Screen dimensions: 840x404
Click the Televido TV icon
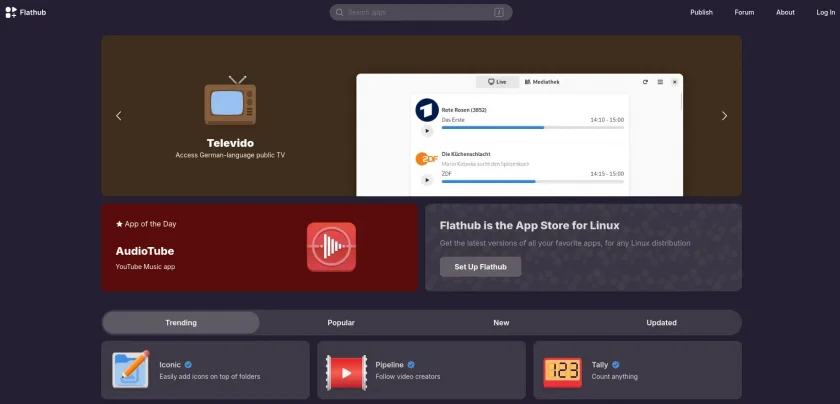[230, 100]
